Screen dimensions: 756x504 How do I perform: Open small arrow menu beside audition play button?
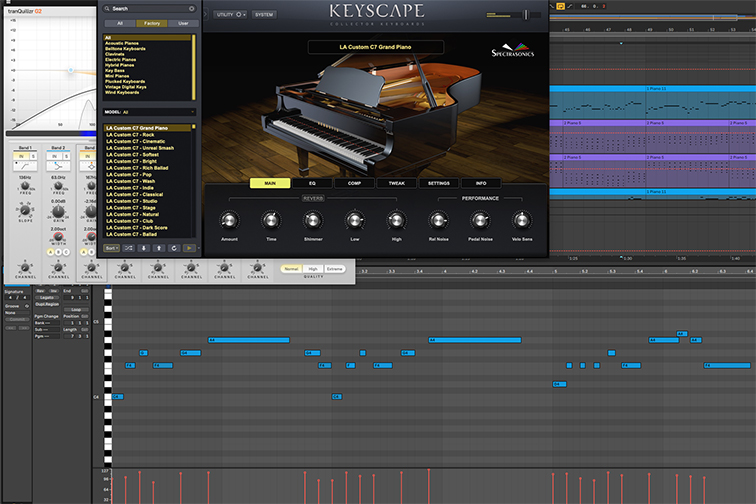pos(198,248)
